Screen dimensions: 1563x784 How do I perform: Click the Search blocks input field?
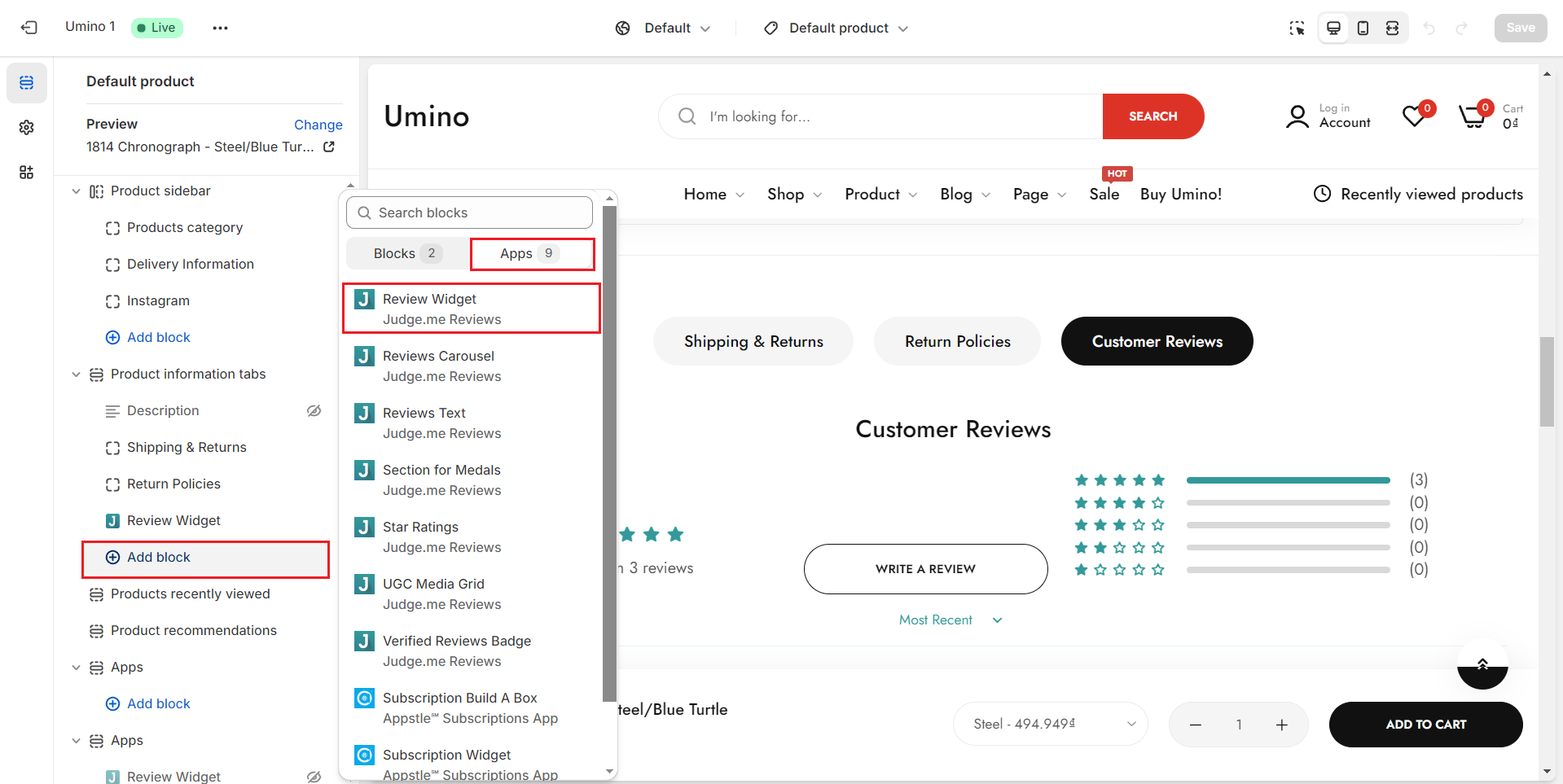coord(470,212)
